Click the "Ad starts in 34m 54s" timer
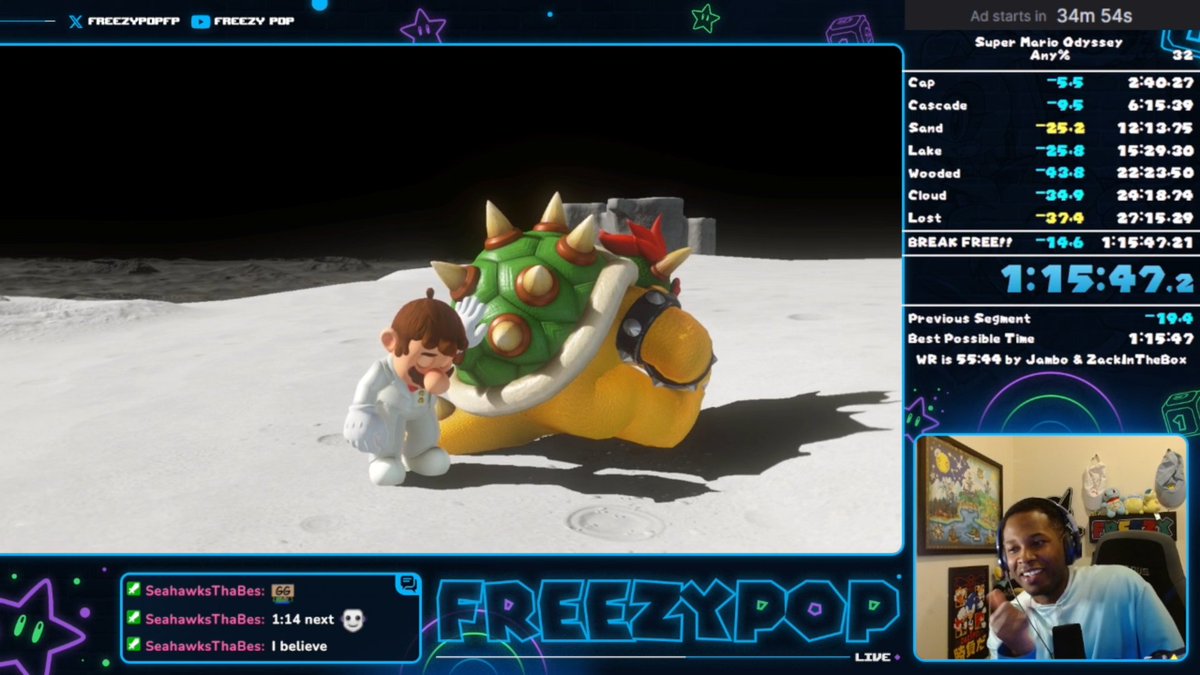Image resolution: width=1200 pixels, height=675 pixels. (1051, 15)
